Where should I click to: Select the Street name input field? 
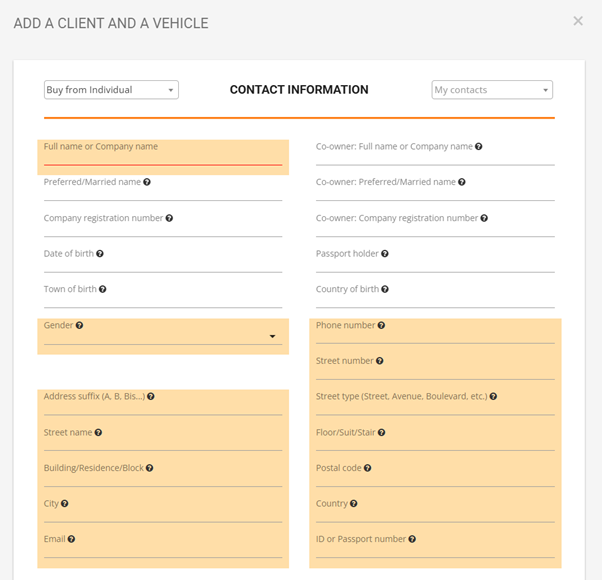tap(163, 444)
